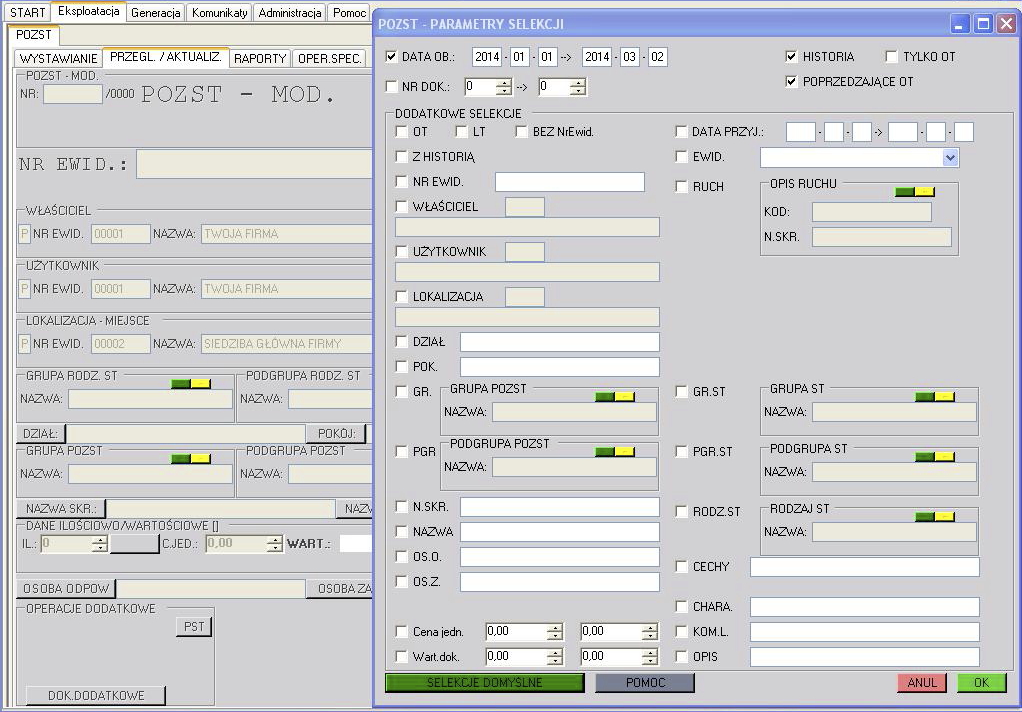Click the yellow button in RODZAJ ST box
1022x712 pixels.
click(944, 516)
